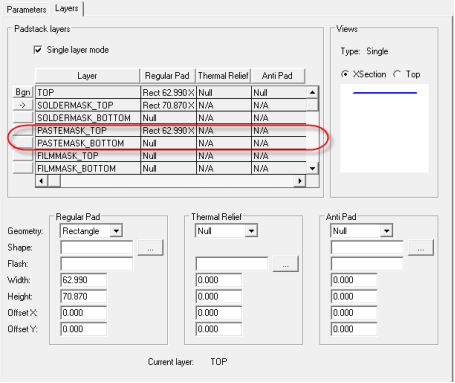This screenshot has width=455, height=383.
Task: Click the Regular Pad Shape input field
Action: point(97,248)
